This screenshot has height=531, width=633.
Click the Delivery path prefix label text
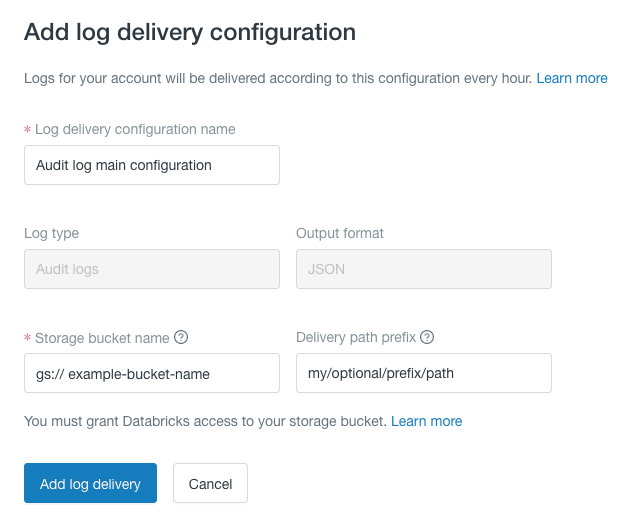point(356,338)
